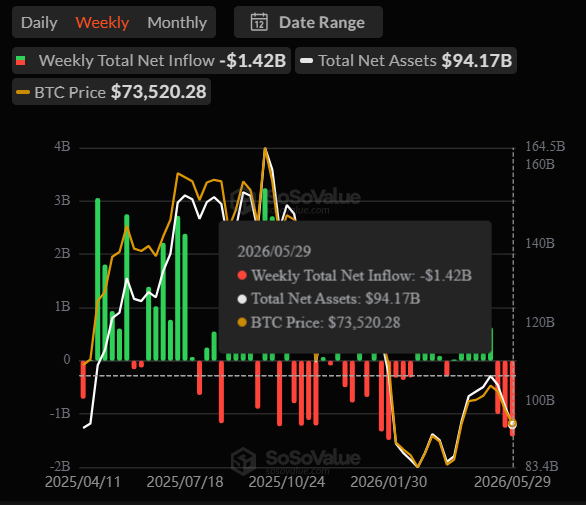This screenshot has width=586, height=505.
Task: Switch to the Monthly view tab
Action: [x=177, y=22]
